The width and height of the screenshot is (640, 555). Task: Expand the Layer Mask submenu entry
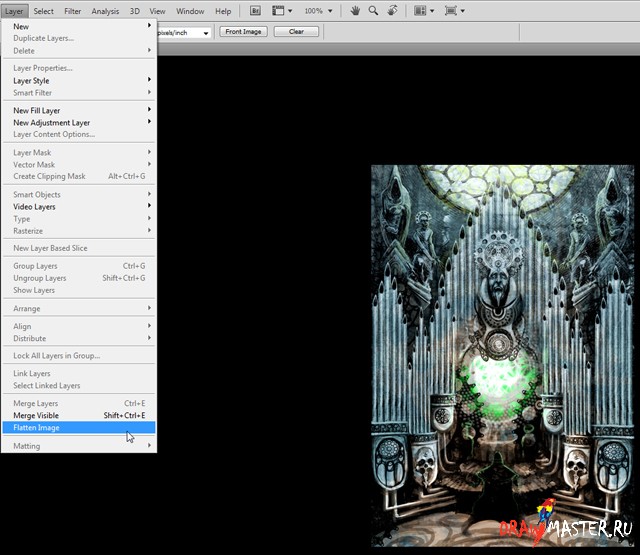point(79,153)
